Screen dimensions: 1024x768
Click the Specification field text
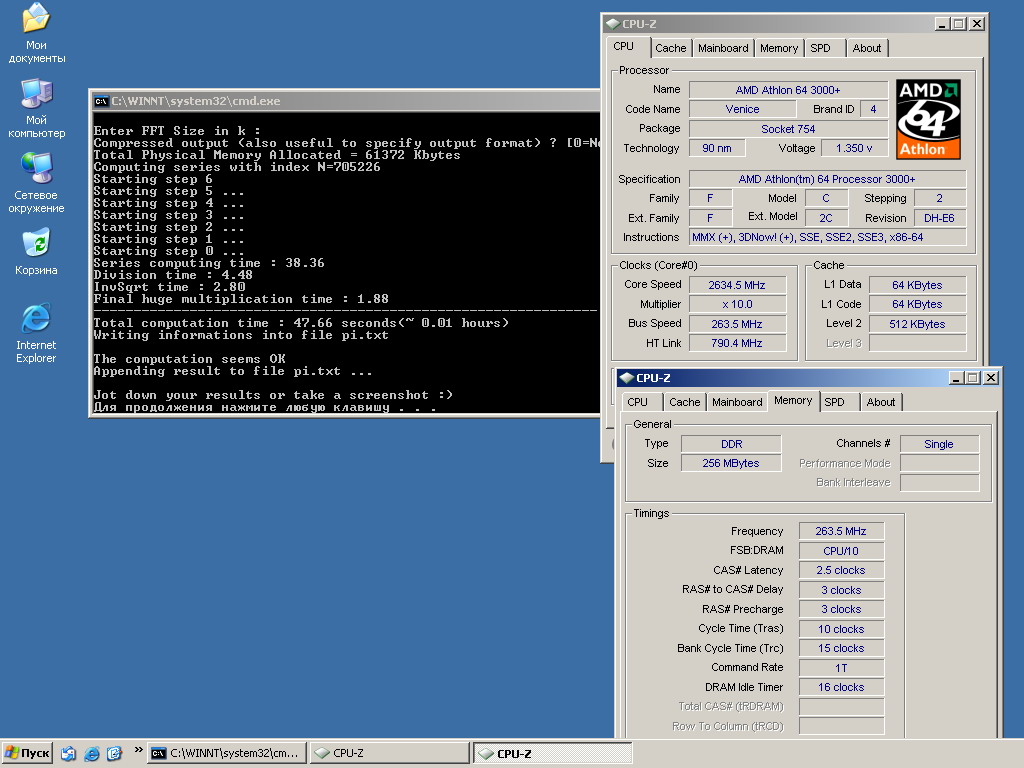(x=827, y=179)
